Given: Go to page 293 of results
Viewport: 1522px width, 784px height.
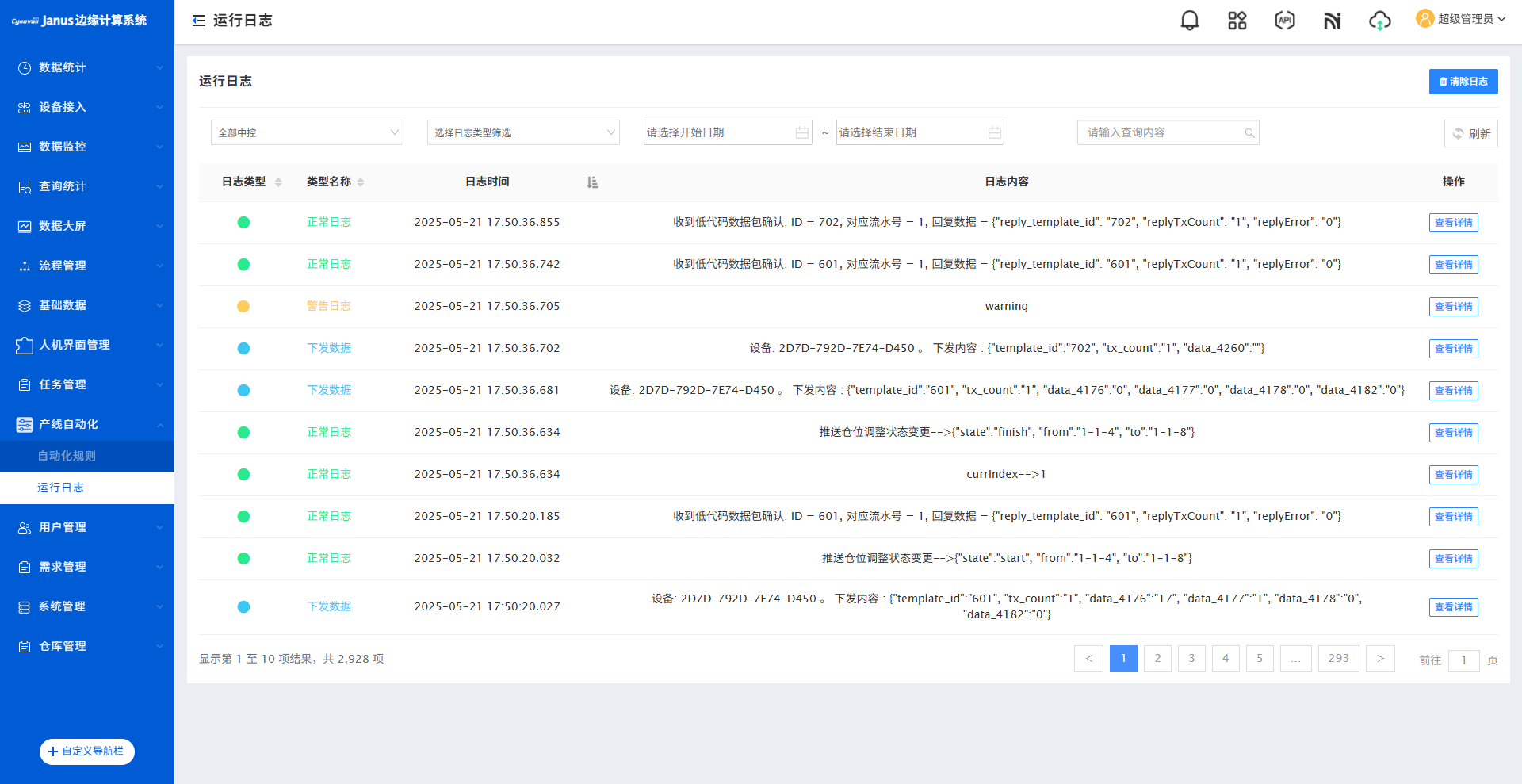Looking at the screenshot, I should [x=1338, y=659].
